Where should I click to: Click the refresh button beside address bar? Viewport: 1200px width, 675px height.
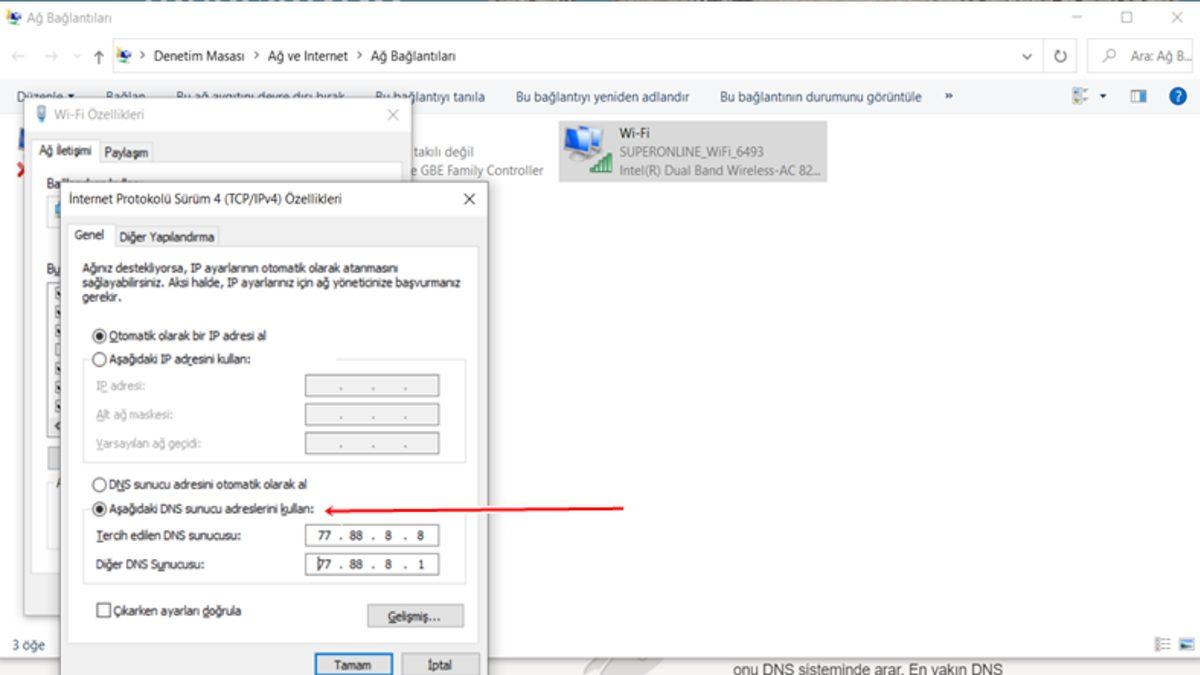[x=1060, y=57]
